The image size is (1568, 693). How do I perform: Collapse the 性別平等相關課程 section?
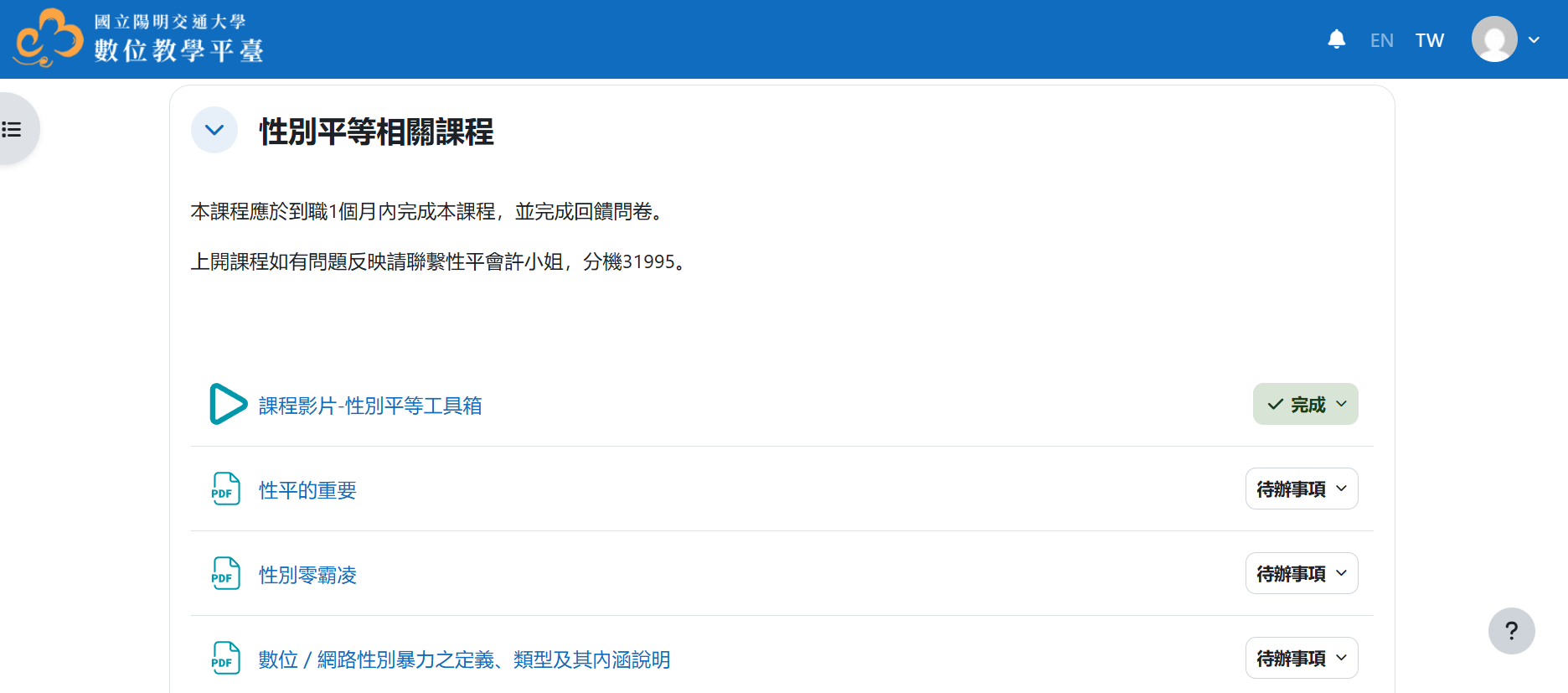[214, 131]
